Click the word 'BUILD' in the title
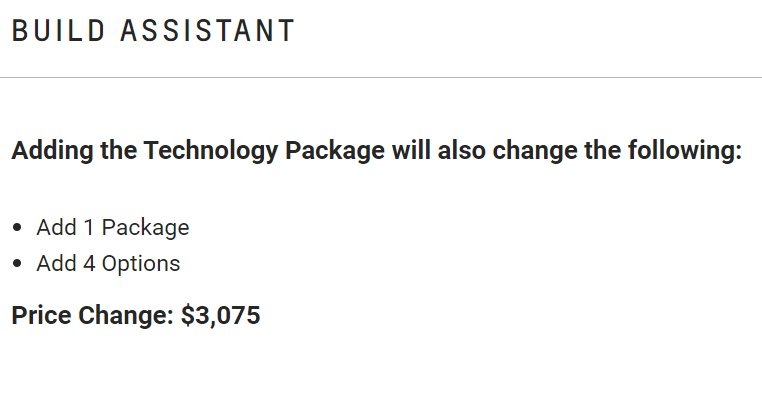The width and height of the screenshot is (762, 397). click(58, 31)
